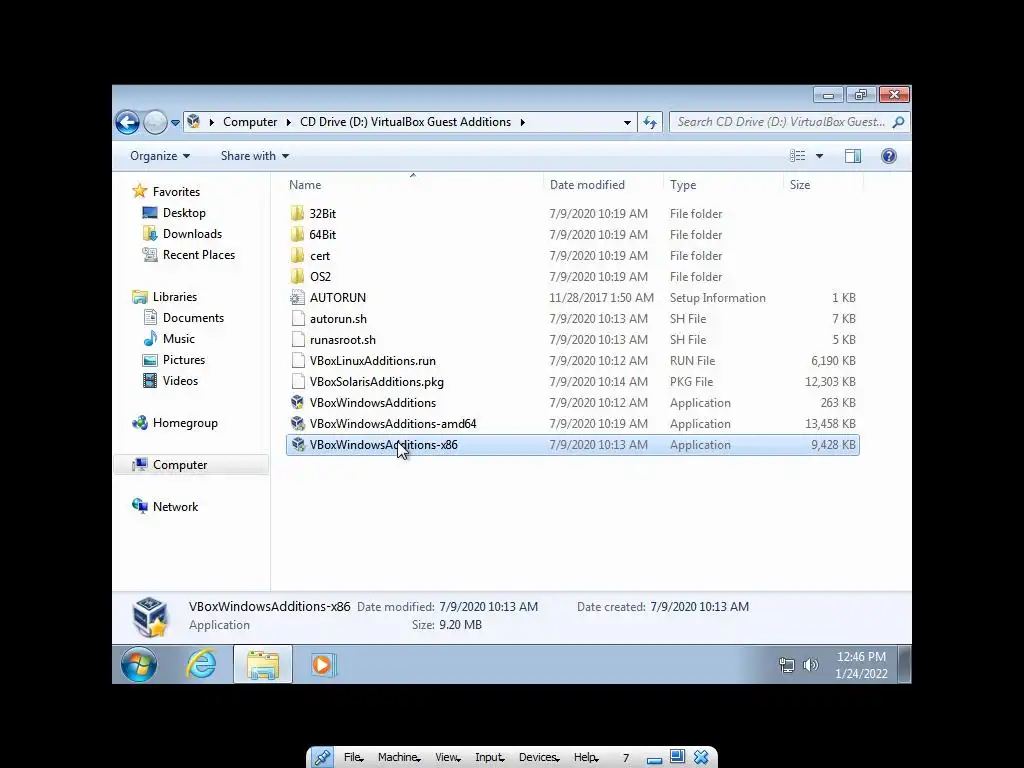Screen dimensions: 1024x768
Task: Open Explorer help via question mark icon
Action: click(889, 155)
